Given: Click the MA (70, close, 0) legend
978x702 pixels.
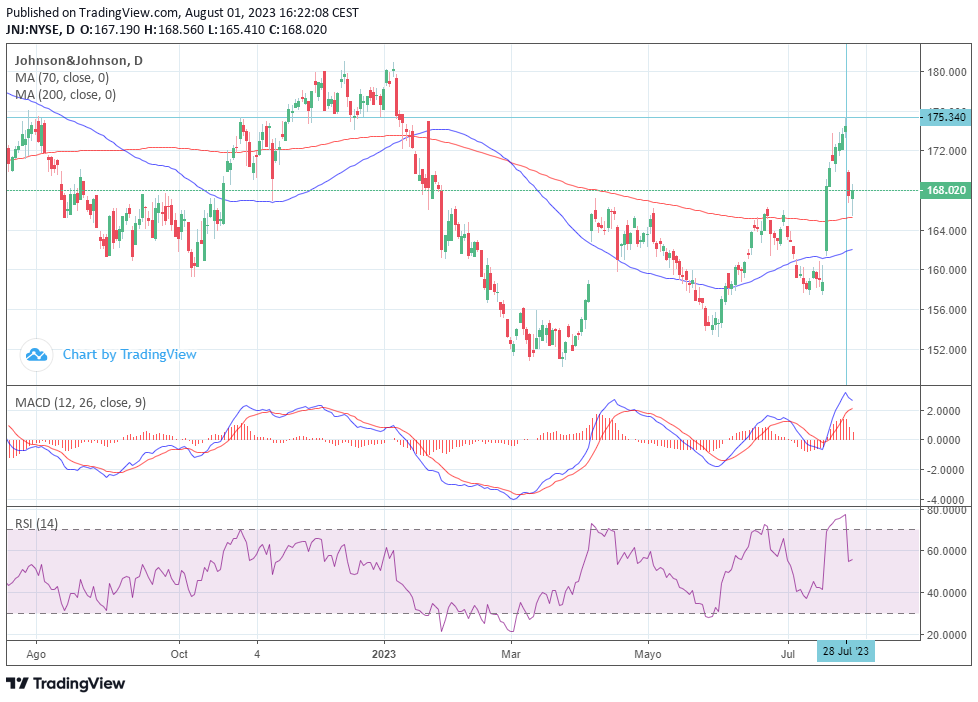Looking at the screenshot, I should (62, 77).
